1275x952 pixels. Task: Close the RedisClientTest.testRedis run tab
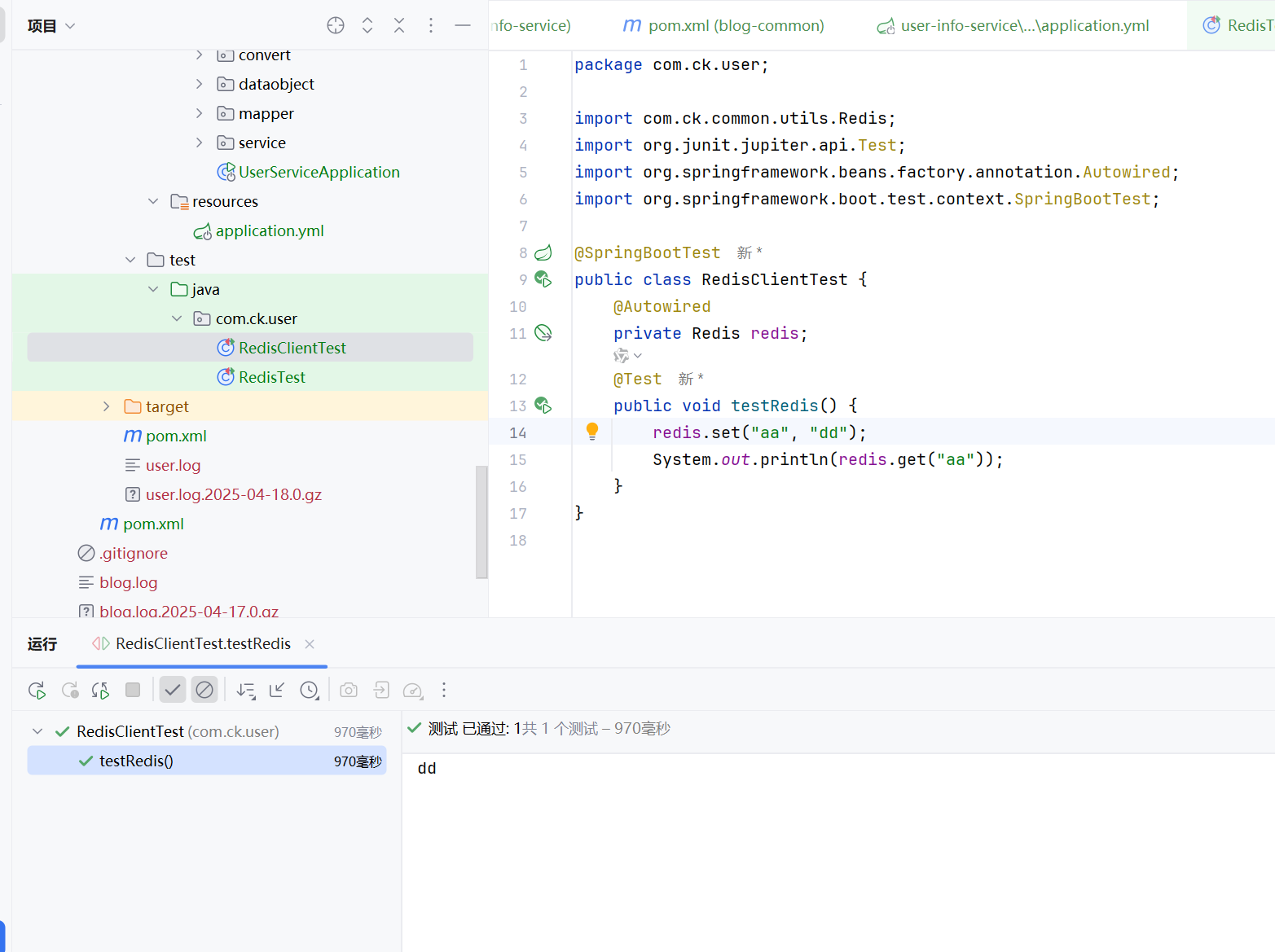pyautogui.click(x=310, y=643)
